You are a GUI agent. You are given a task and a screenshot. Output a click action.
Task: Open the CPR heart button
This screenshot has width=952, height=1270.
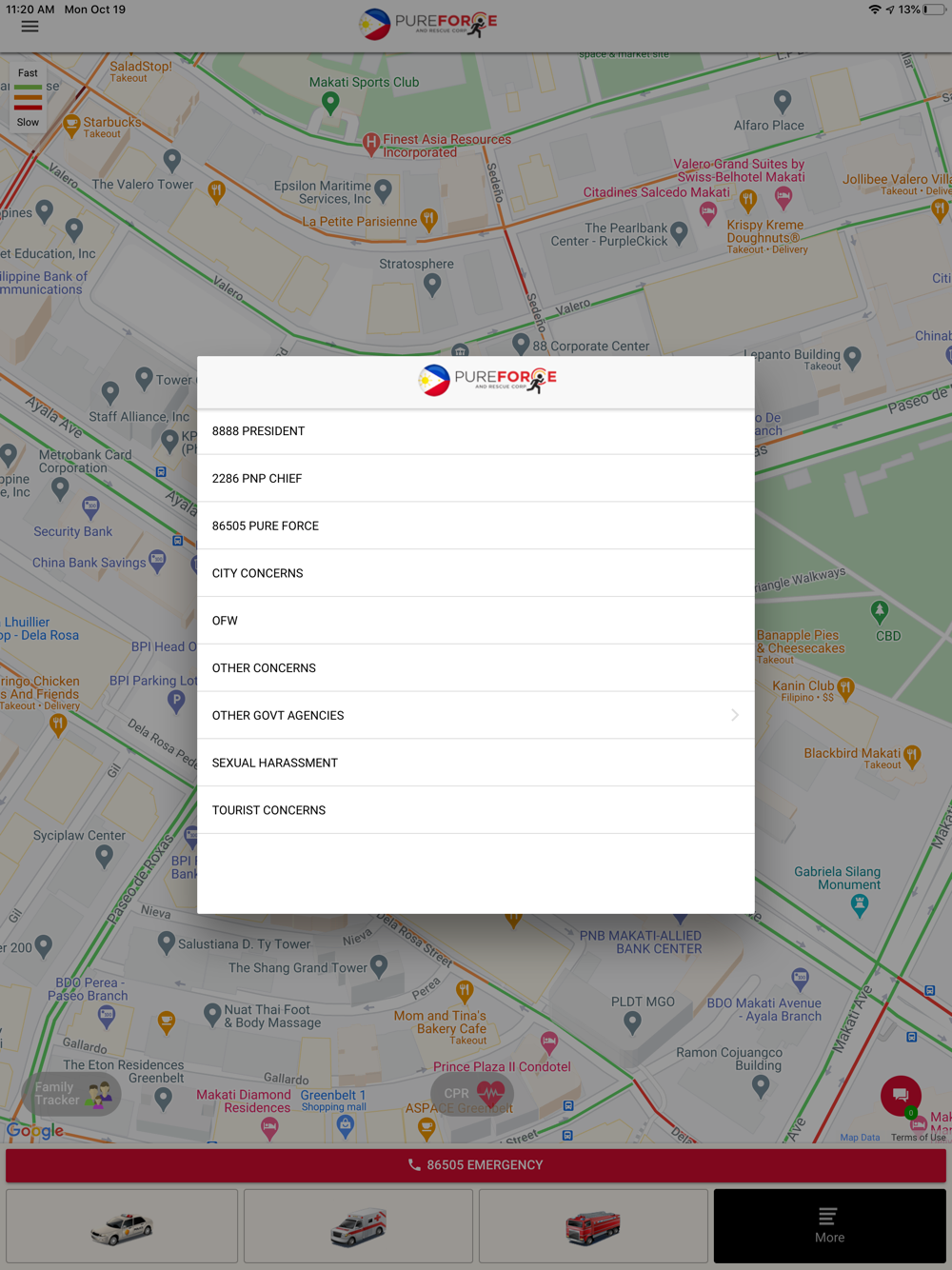click(x=472, y=1094)
